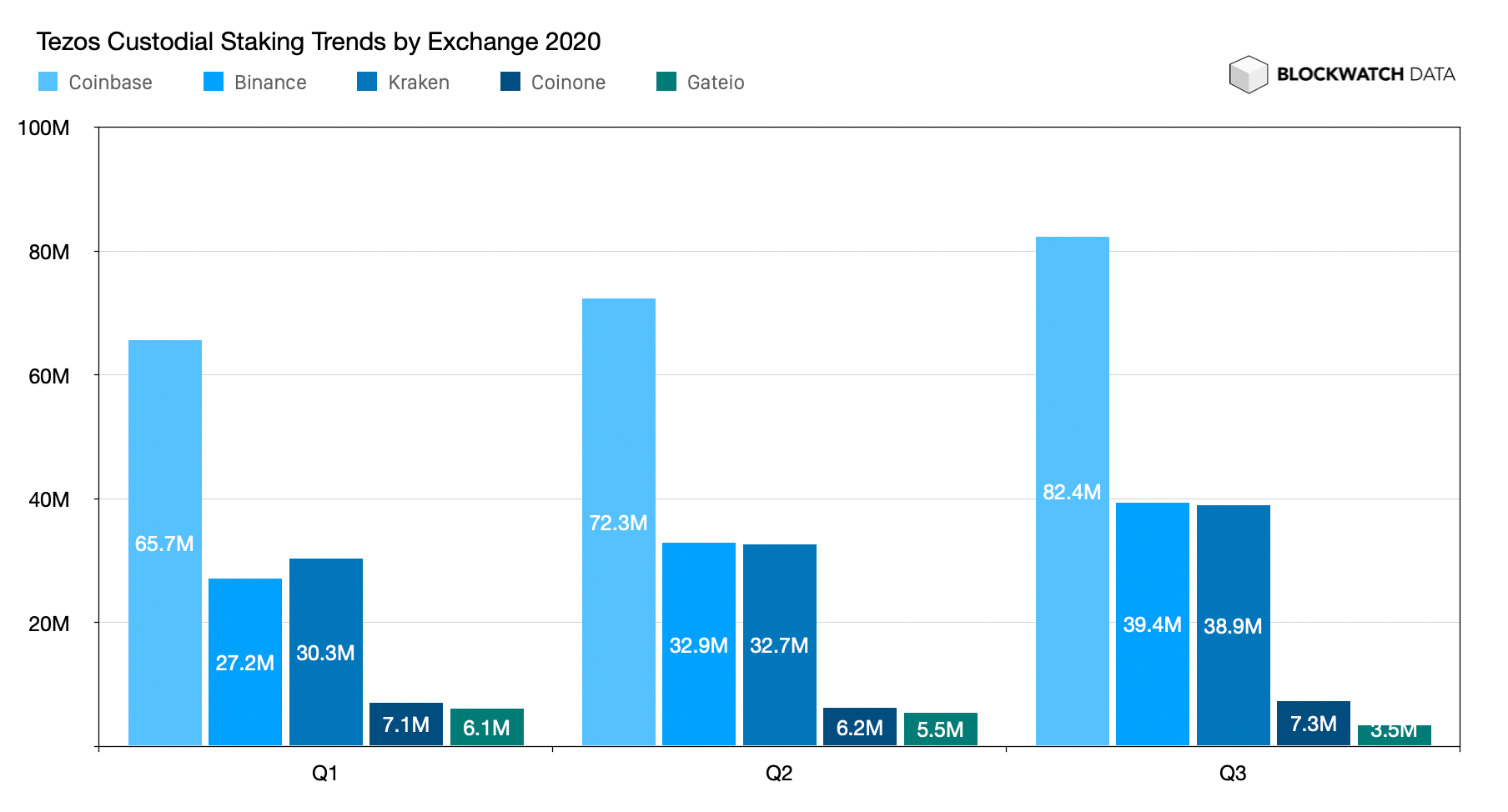
Task: Click the Blockwatch Data cube logo
Action: pyautogui.click(x=1248, y=74)
